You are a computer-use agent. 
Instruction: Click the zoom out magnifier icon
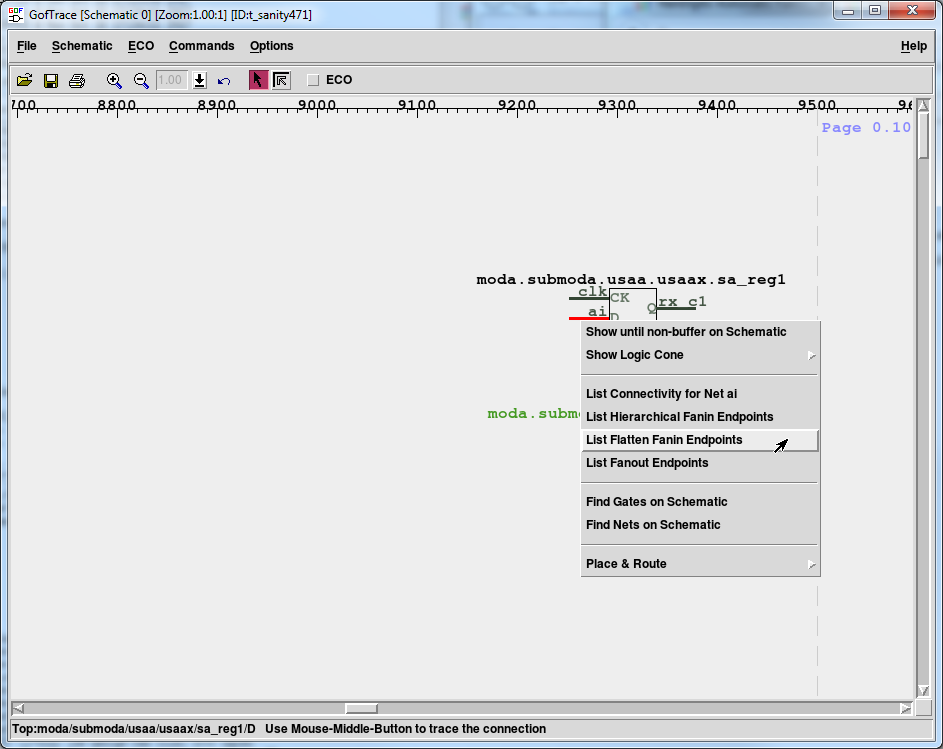point(141,80)
